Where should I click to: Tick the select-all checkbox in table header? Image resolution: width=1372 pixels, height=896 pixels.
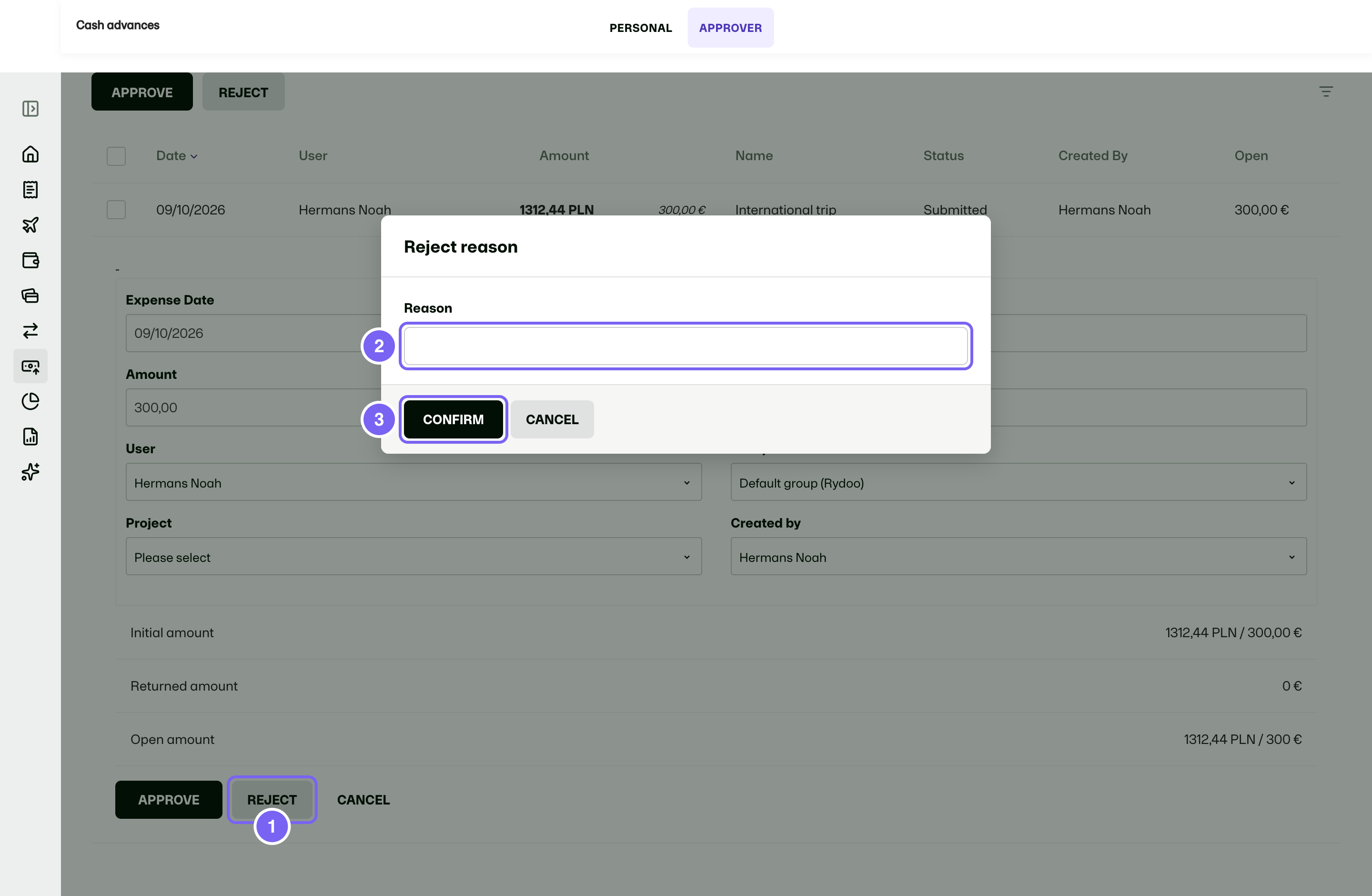[116, 156]
